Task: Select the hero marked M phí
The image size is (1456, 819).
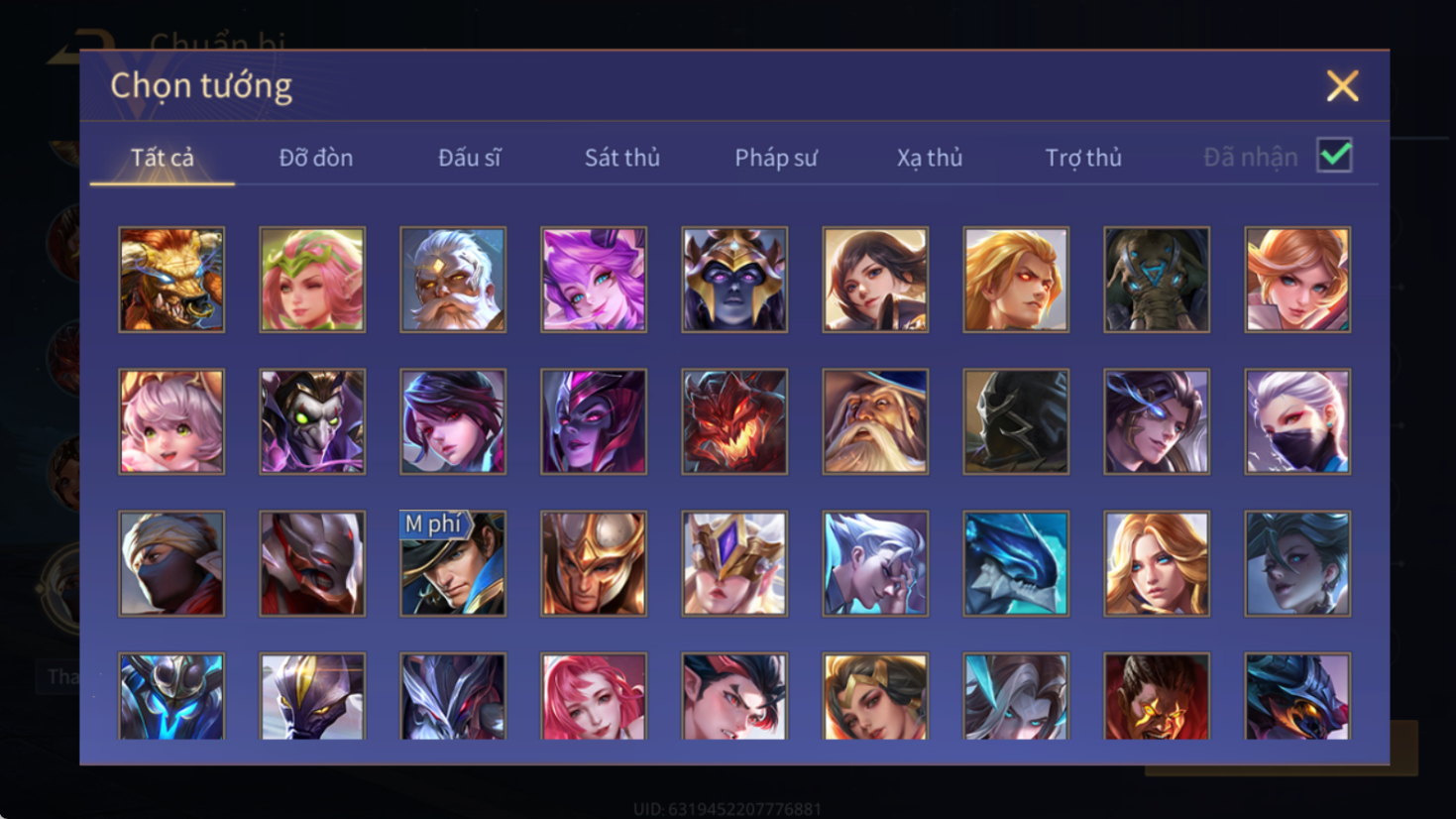Action: coord(453,563)
